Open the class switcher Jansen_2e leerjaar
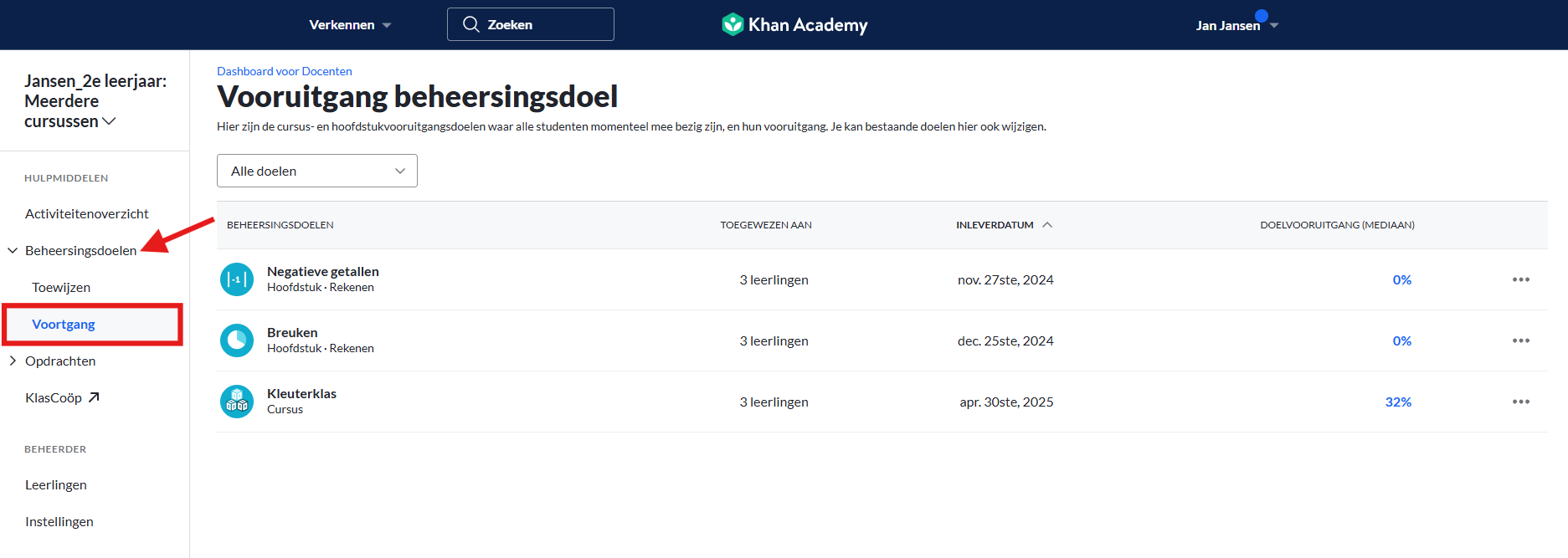 (95, 101)
